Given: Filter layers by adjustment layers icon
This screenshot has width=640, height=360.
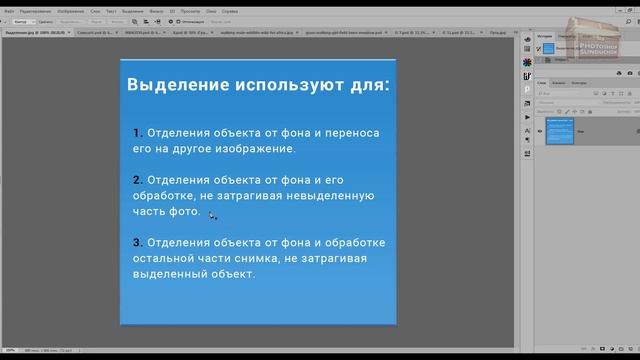Looking at the screenshot, I should coord(604,93).
